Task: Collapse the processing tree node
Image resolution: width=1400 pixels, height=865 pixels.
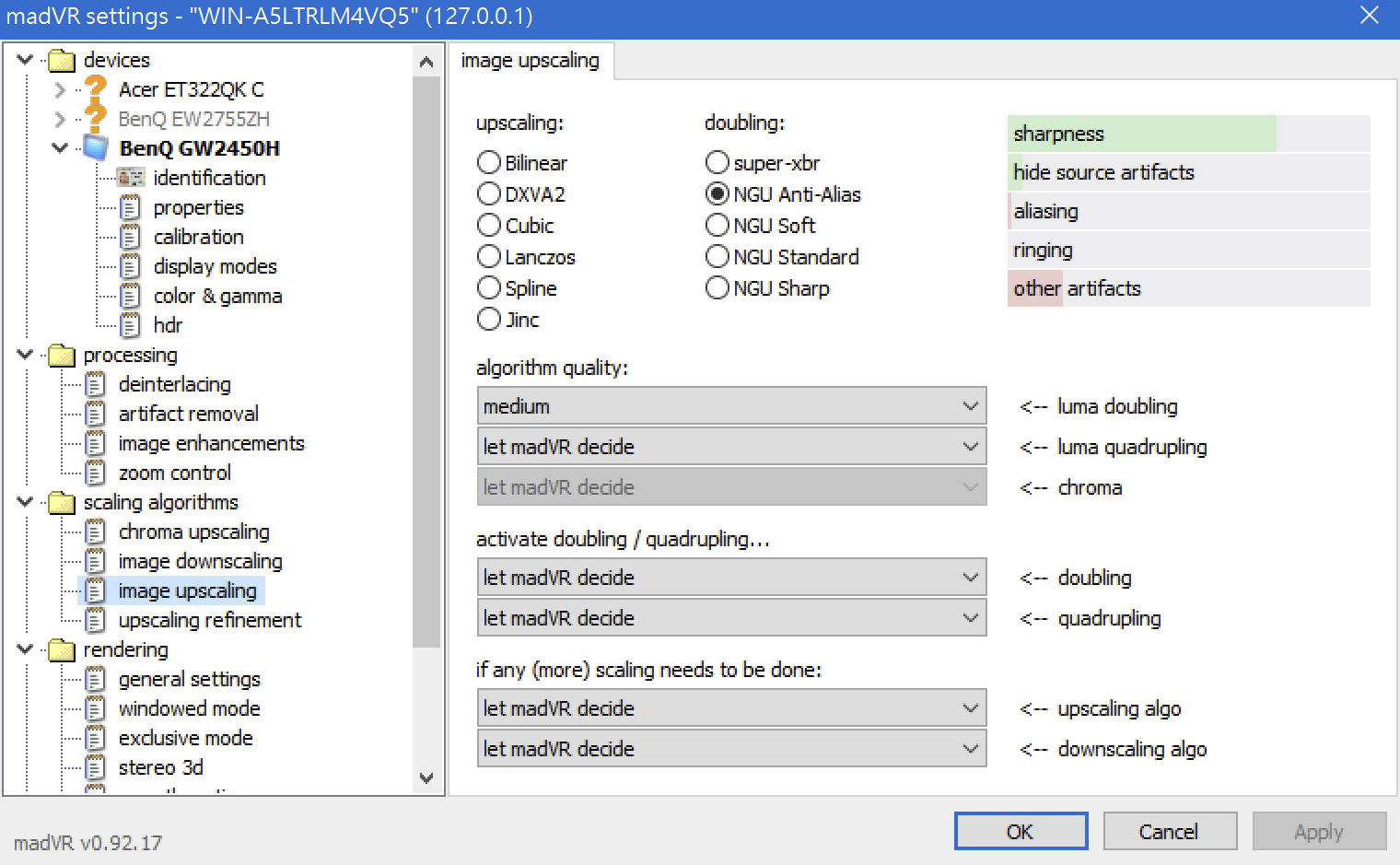Action: (25, 355)
